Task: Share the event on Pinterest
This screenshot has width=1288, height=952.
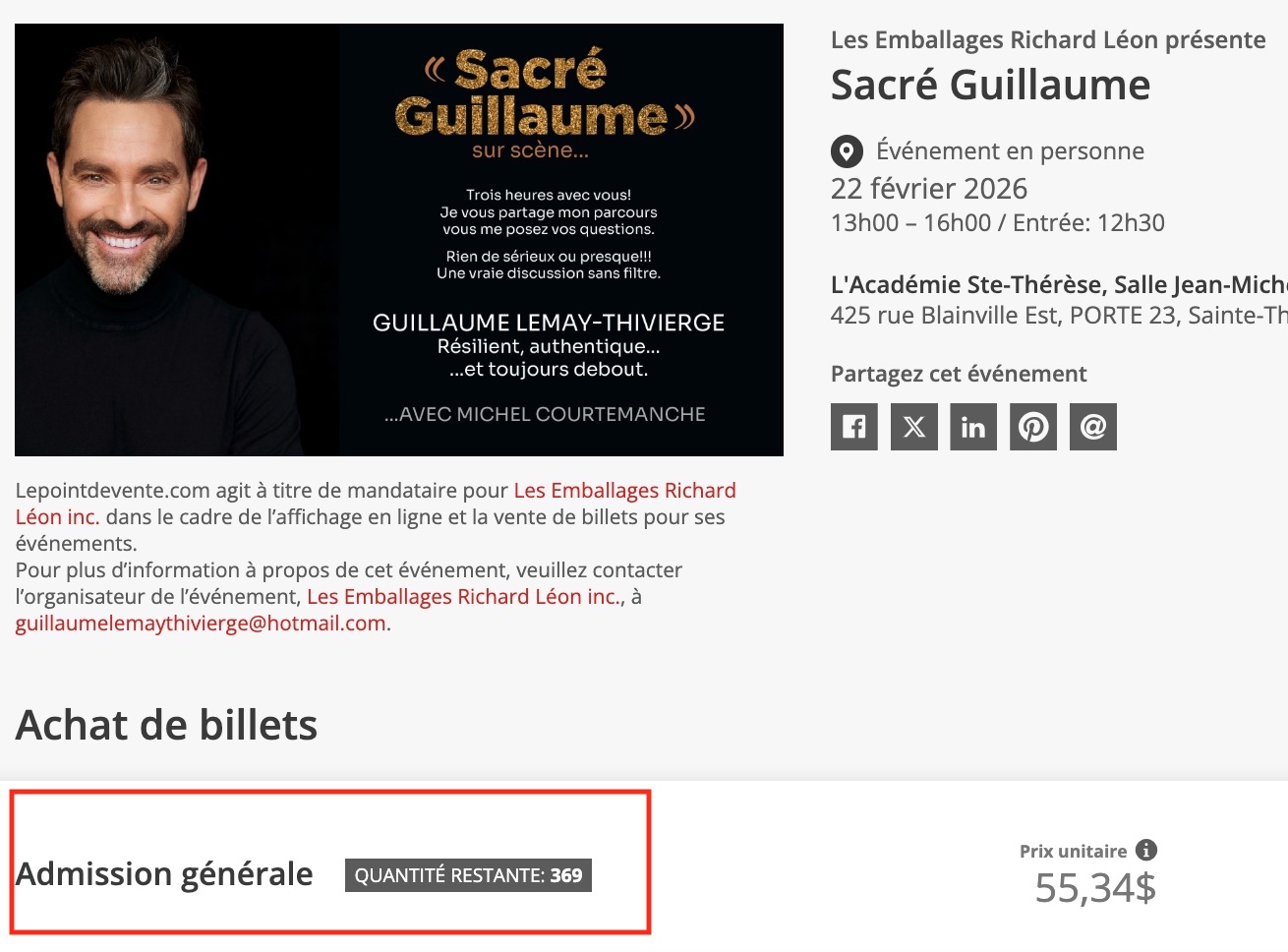Action: coord(1033,427)
